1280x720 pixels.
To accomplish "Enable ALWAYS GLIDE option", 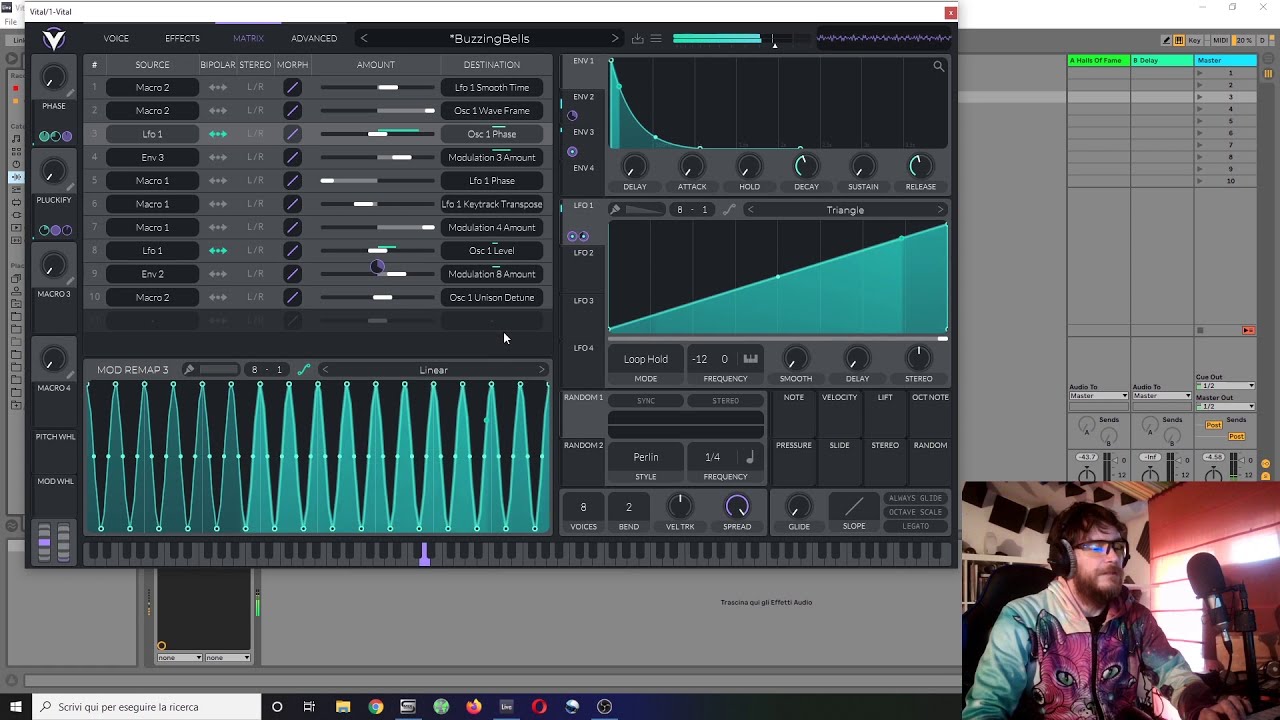I will pyautogui.click(x=916, y=498).
